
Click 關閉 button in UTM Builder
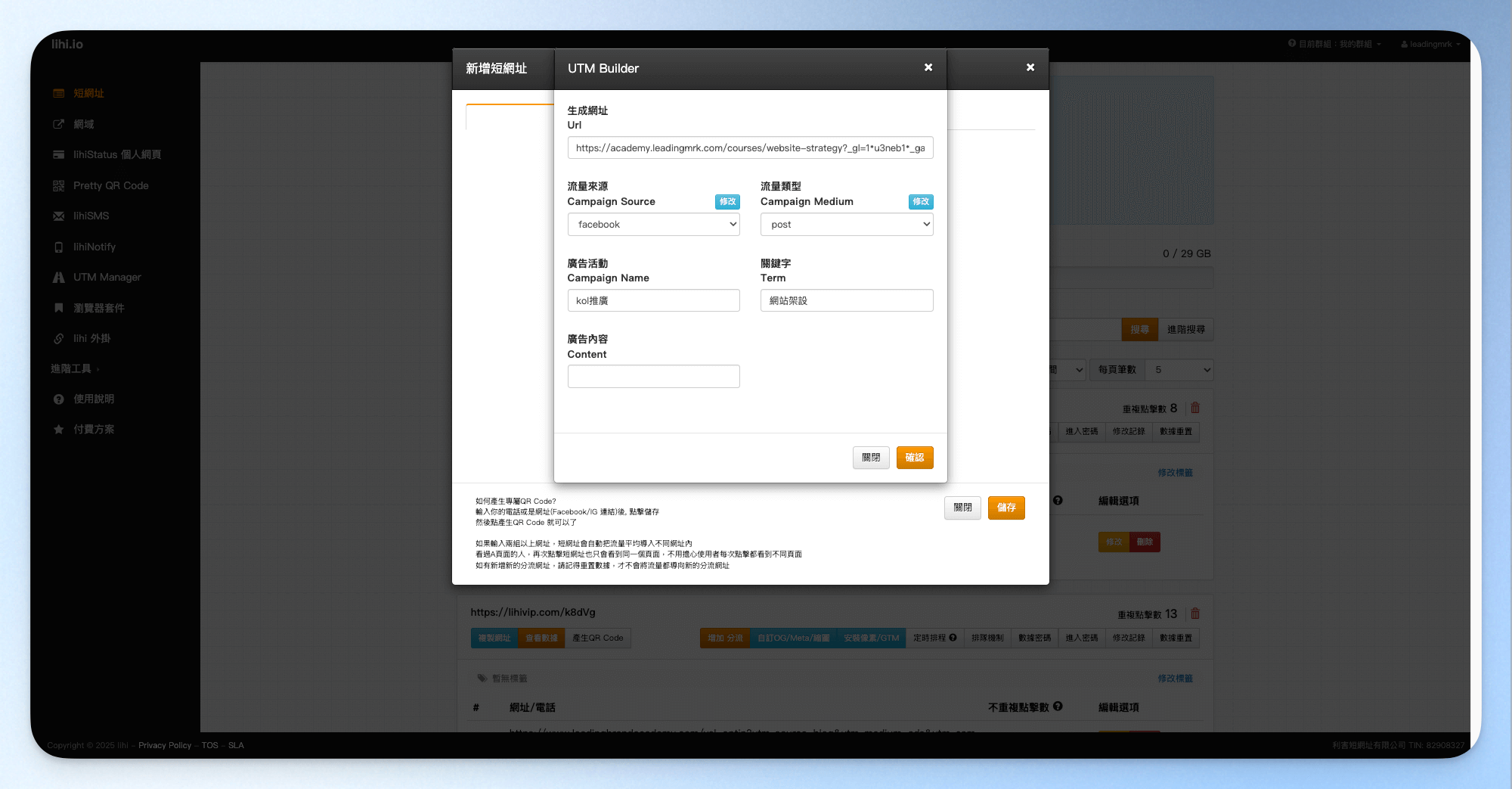(x=871, y=458)
